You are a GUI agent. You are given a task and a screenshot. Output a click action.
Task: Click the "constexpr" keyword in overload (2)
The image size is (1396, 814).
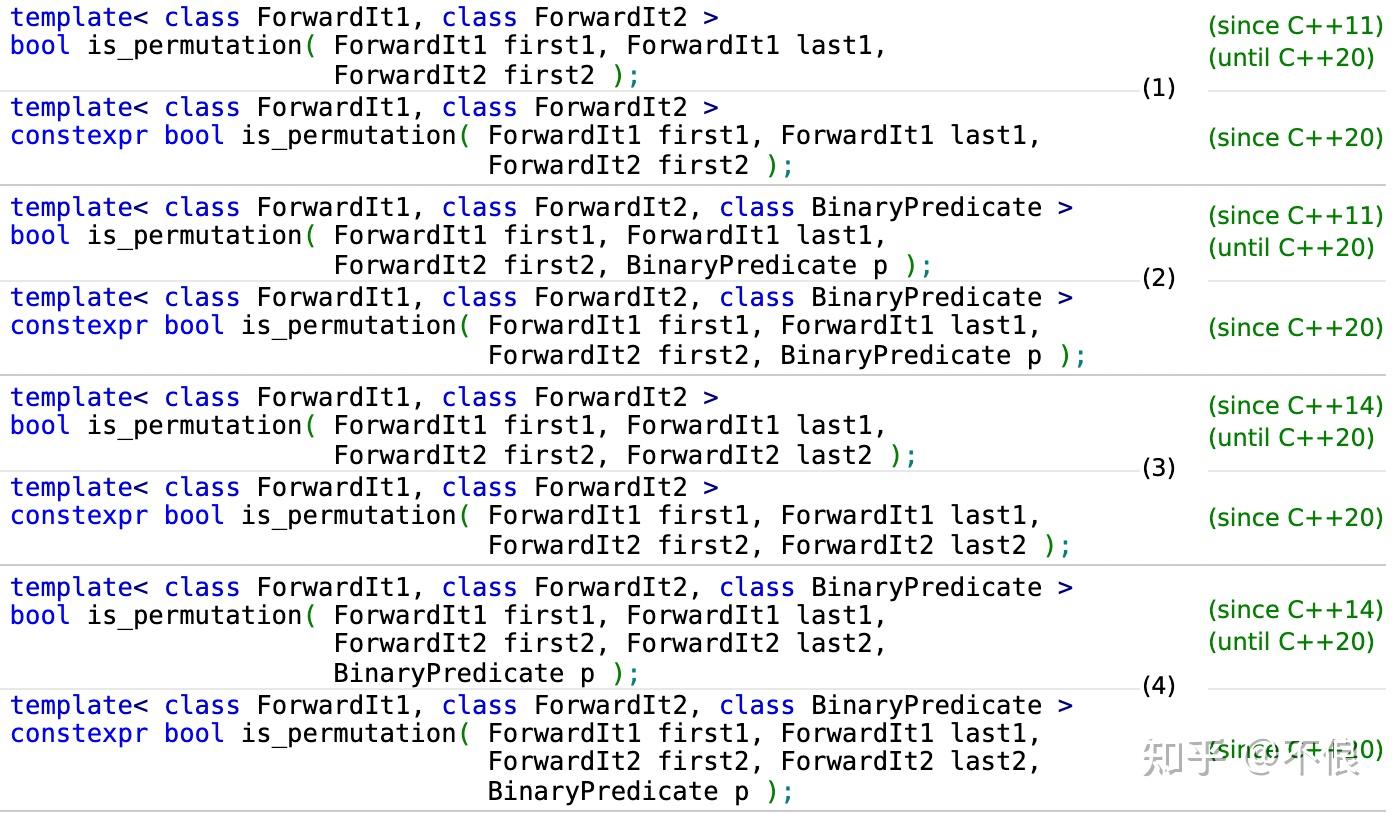[80, 326]
